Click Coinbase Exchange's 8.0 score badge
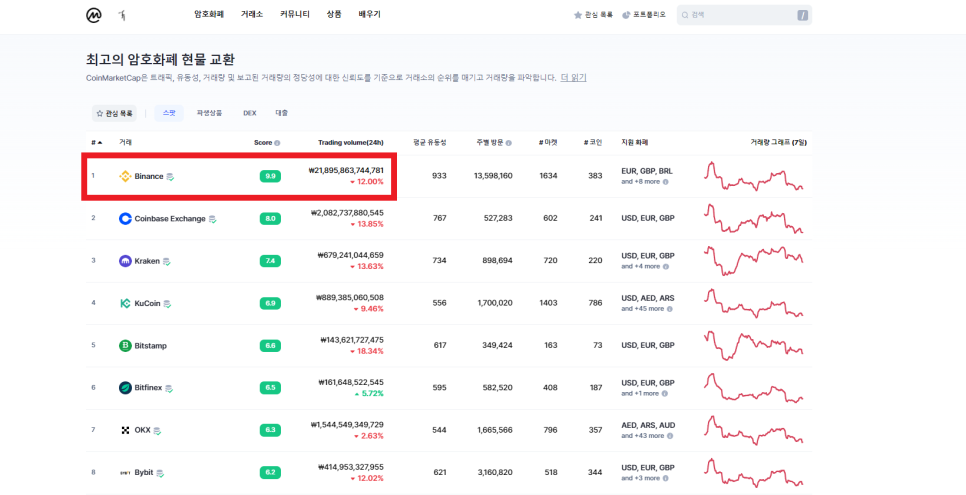Viewport: 966px width, 495px height. [x=270, y=218]
